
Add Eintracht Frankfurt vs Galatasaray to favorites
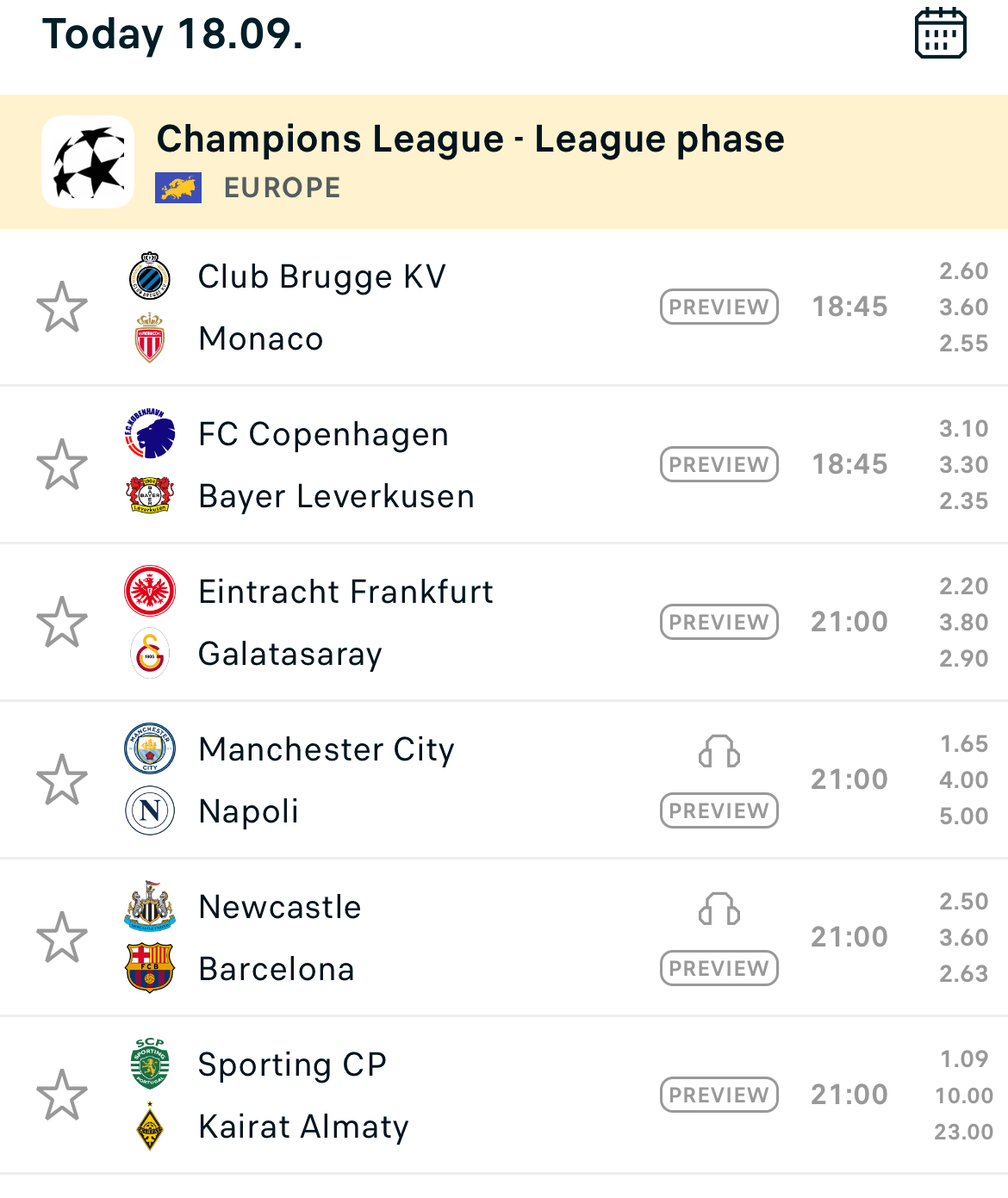tap(62, 623)
